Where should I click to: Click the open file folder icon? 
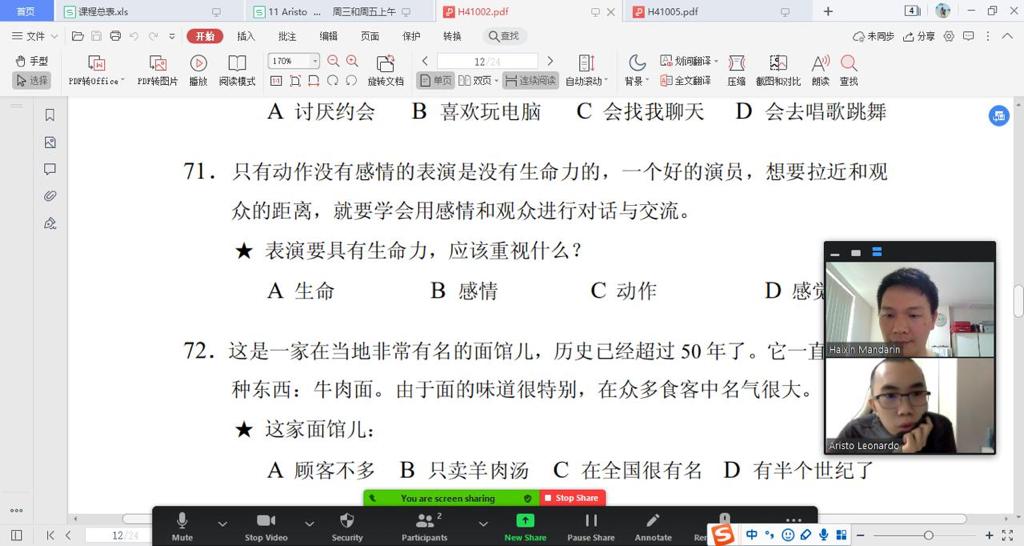click(78, 36)
